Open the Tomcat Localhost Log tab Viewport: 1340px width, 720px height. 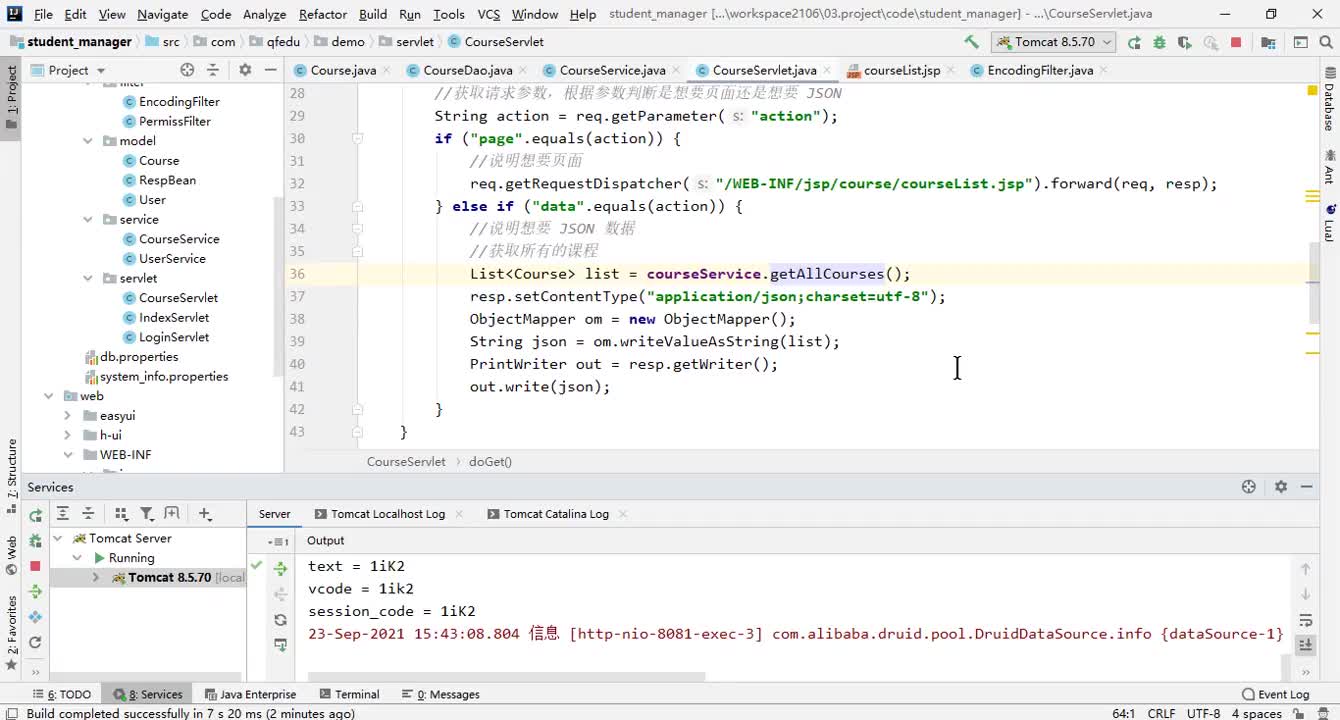click(388, 514)
